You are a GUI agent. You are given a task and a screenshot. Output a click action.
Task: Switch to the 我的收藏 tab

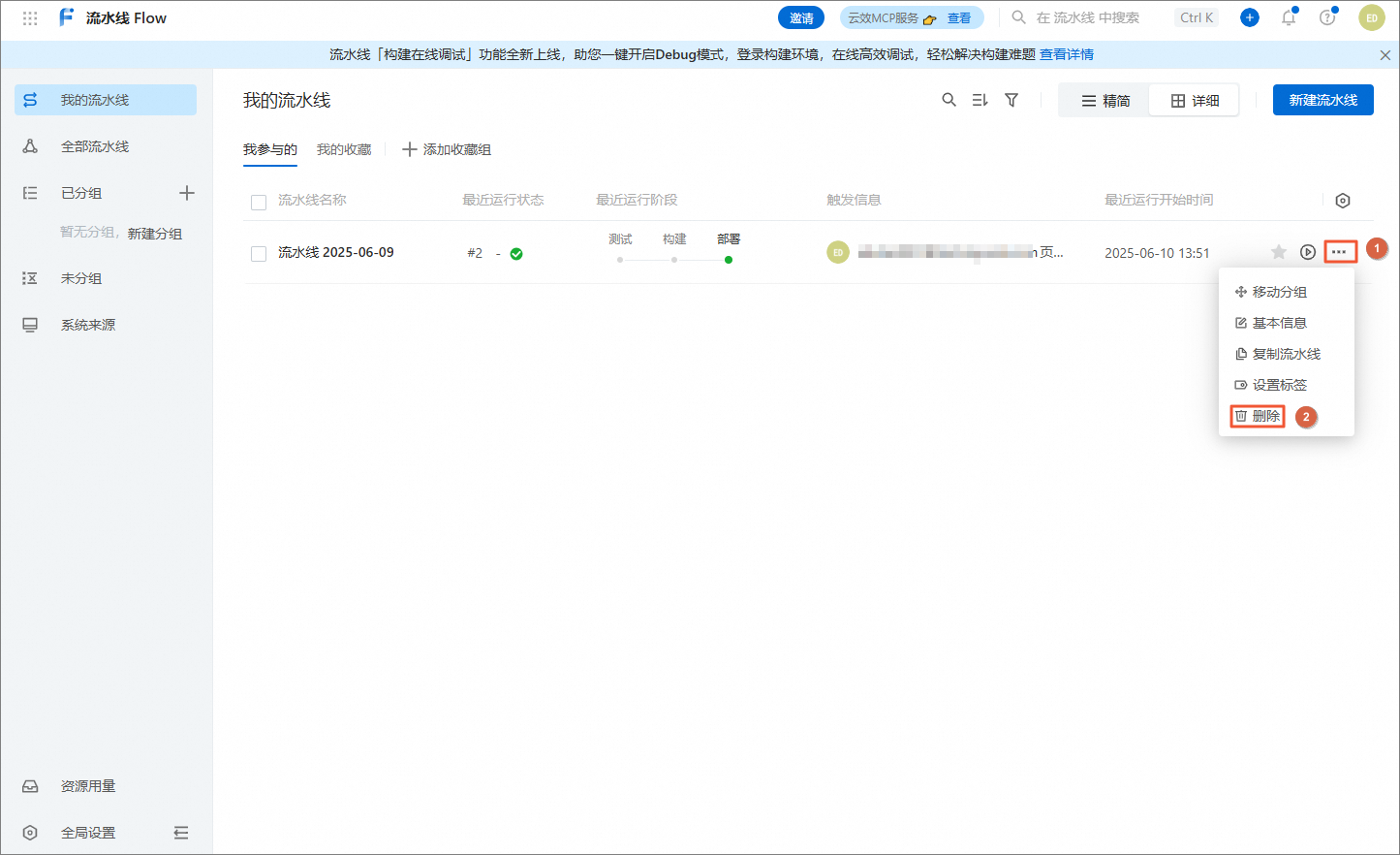click(x=344, y=149)
